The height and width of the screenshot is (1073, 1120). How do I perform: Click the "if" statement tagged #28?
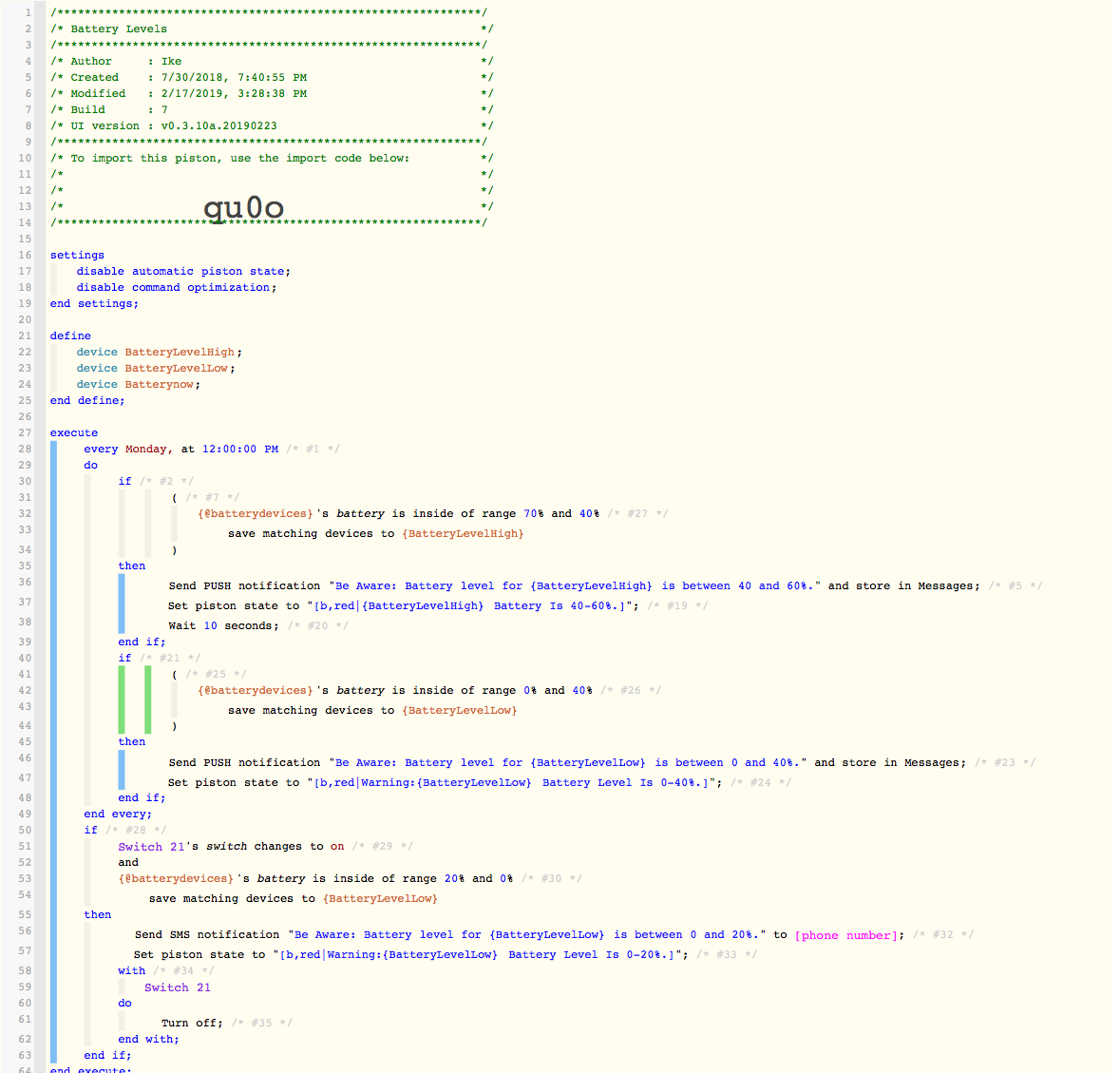90,830
